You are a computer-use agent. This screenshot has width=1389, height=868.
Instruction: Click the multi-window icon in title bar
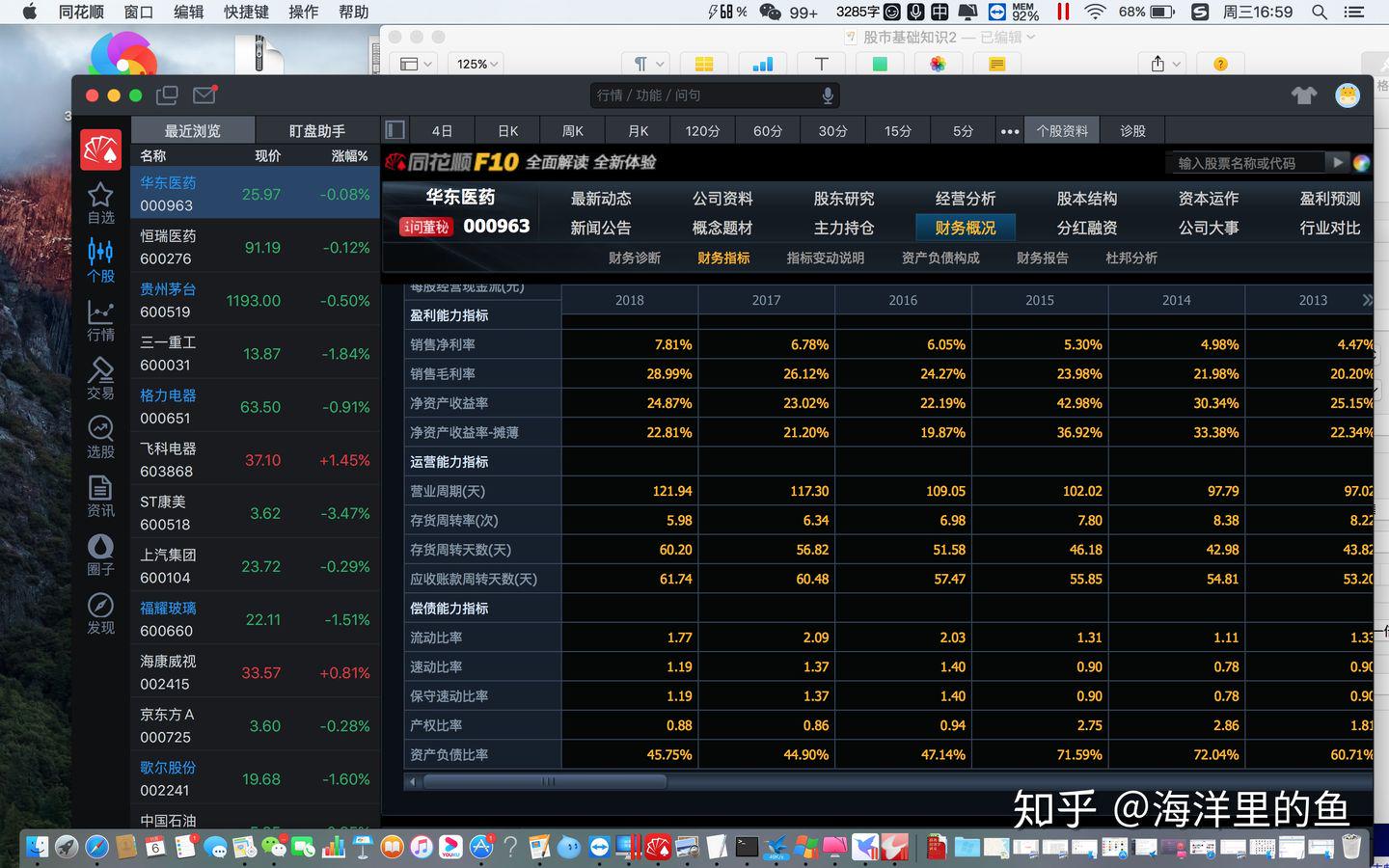coord(167,95)
